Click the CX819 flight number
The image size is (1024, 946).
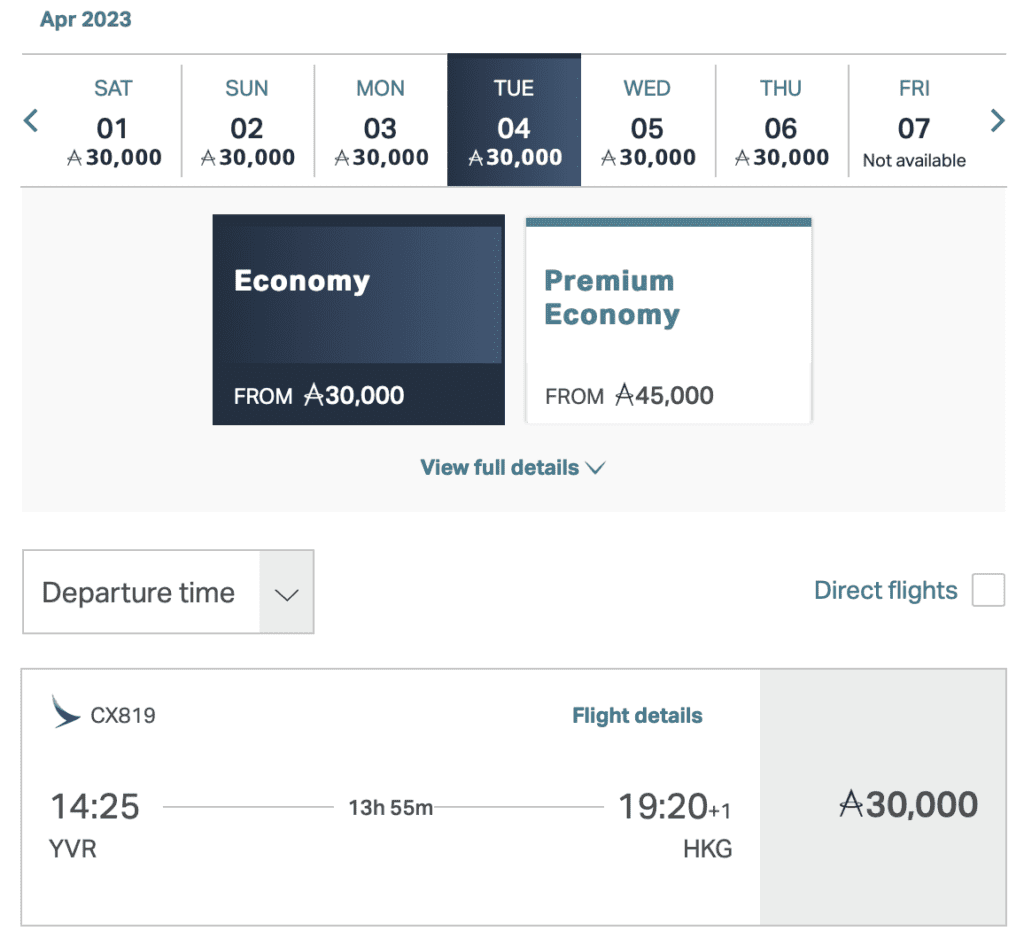[123, 716]
